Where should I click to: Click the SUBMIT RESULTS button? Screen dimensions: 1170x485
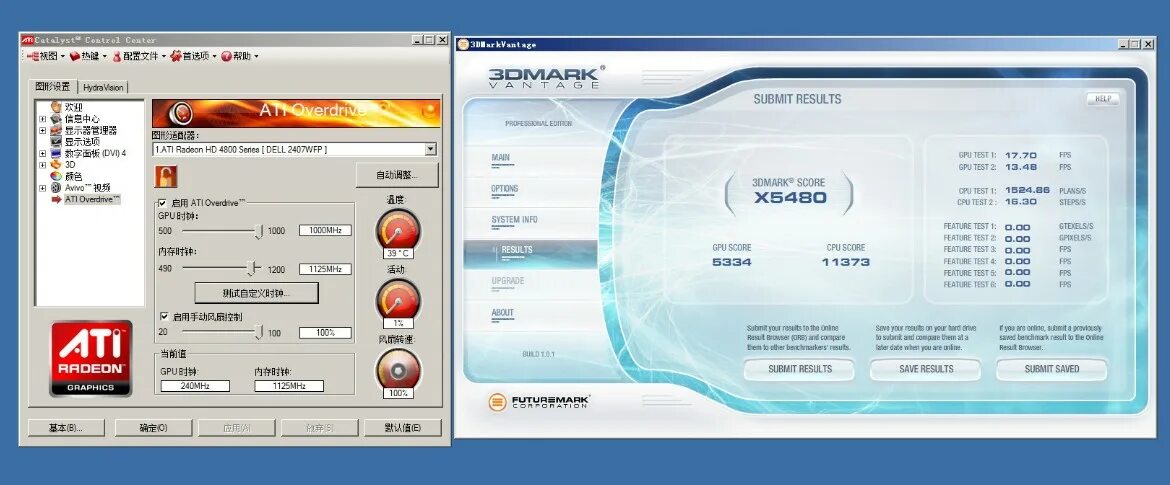point(800,369)
